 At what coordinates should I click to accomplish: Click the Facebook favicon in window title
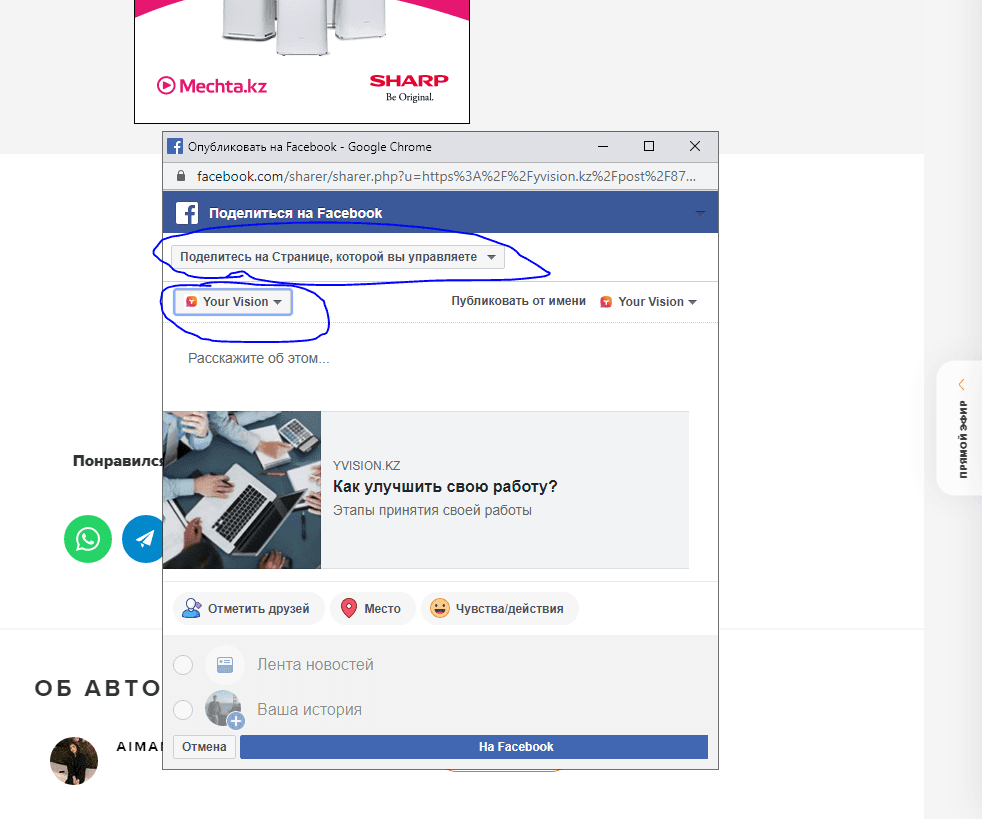tap(175, 147)
